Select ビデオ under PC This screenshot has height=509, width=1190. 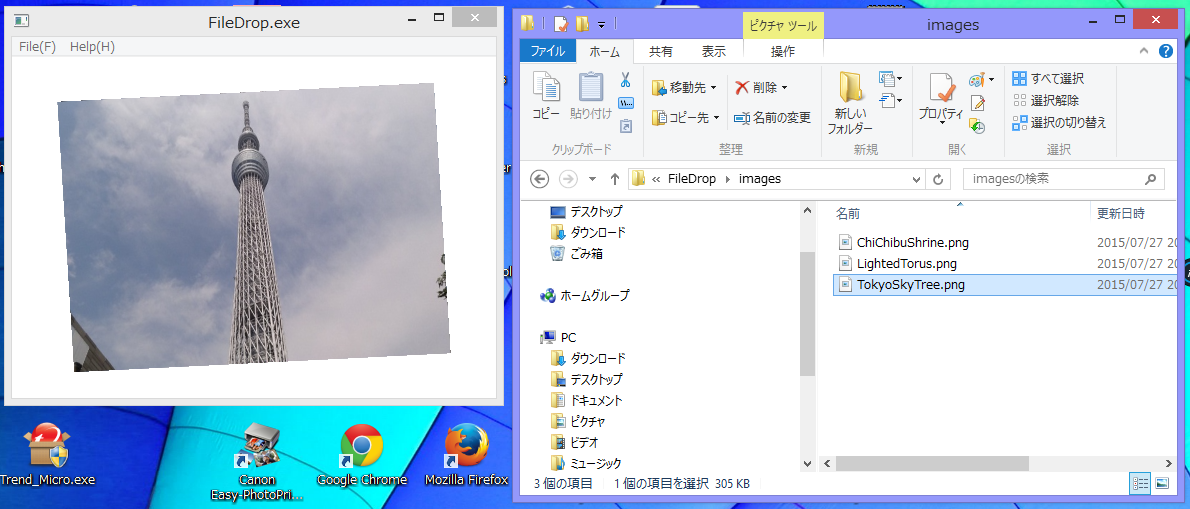(575, 442)
